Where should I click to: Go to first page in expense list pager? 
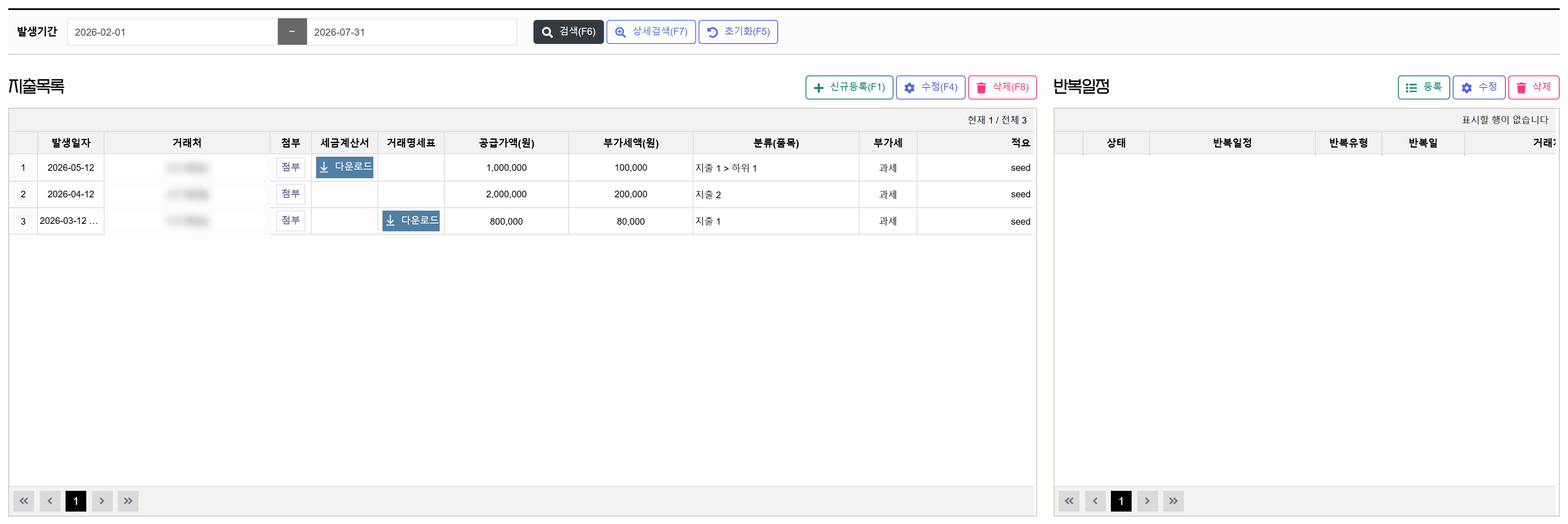24,501
